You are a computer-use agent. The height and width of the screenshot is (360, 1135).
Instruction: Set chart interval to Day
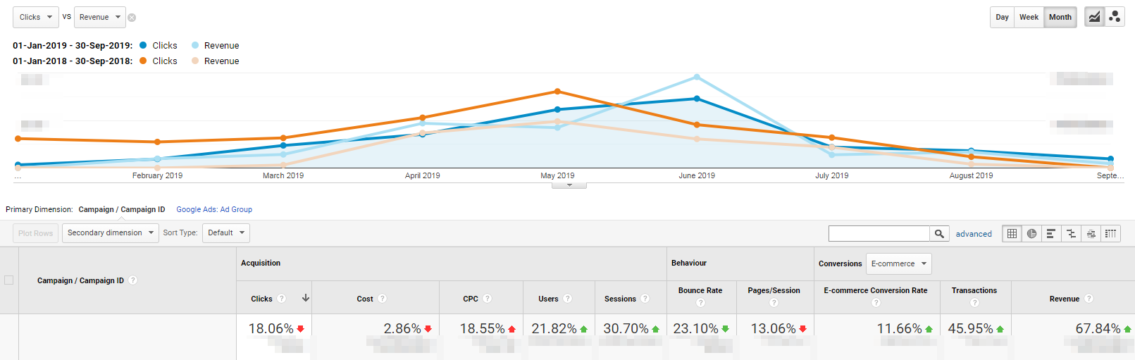click(x=1002, y=17)
